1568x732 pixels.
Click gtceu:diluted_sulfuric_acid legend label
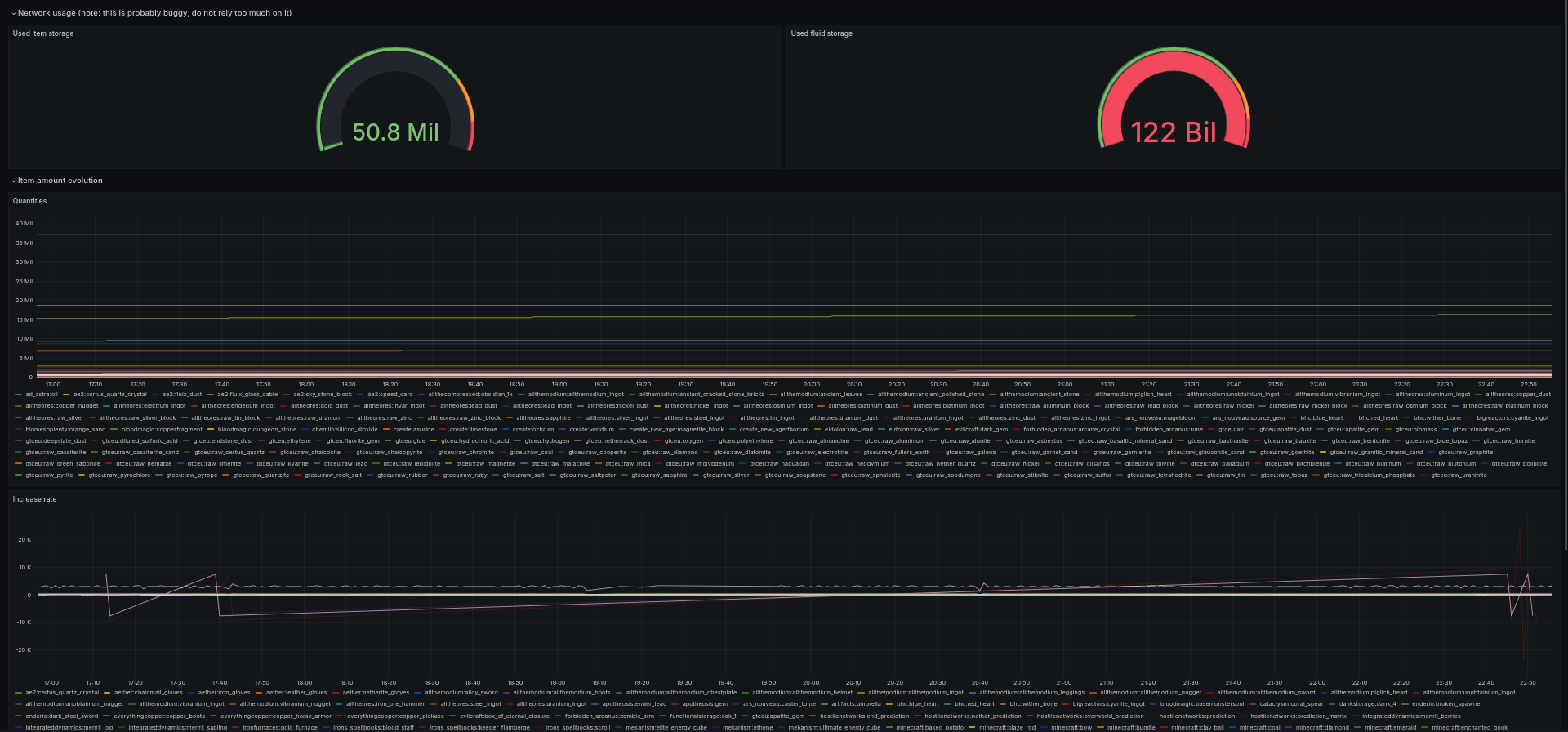click(140, 440)
